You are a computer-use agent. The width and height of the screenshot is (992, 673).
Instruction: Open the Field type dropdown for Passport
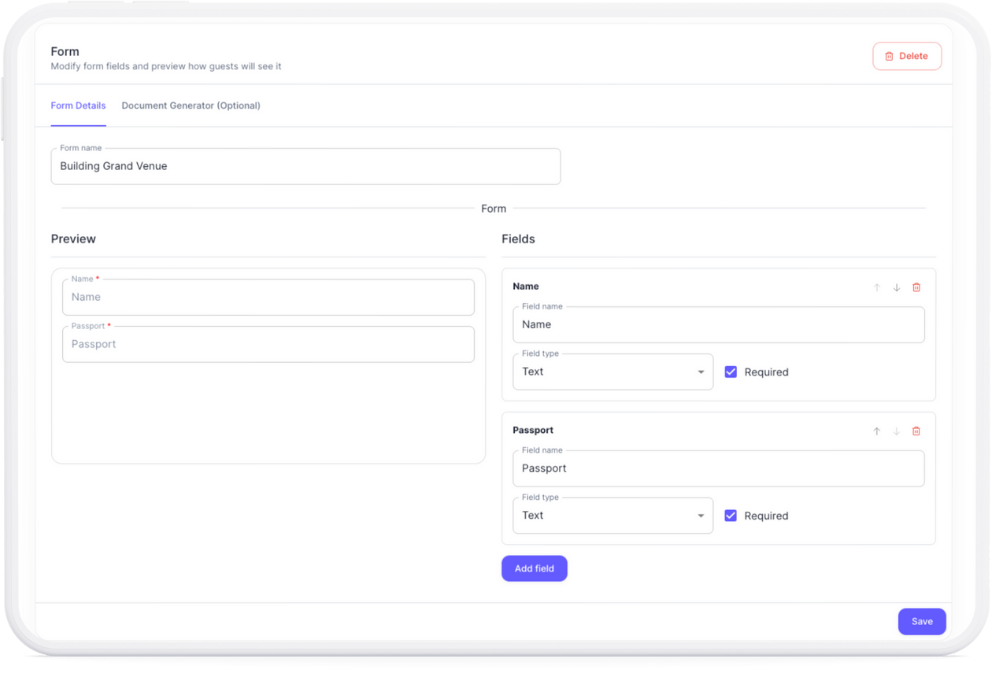[613, 515]
